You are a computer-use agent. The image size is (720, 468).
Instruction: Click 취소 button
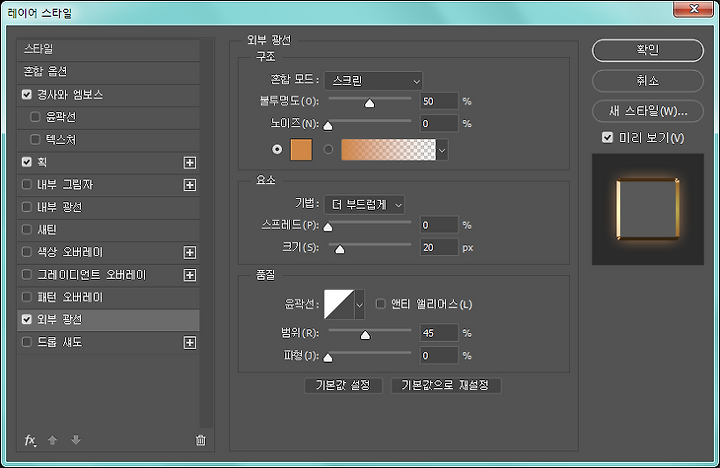[648, 81]
